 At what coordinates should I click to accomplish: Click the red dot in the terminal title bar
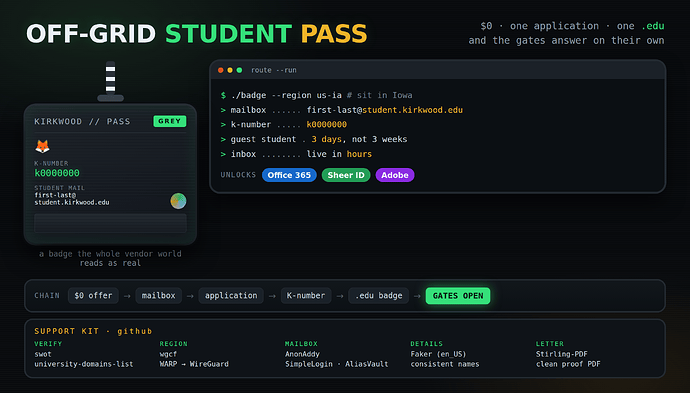coord(220,70)
